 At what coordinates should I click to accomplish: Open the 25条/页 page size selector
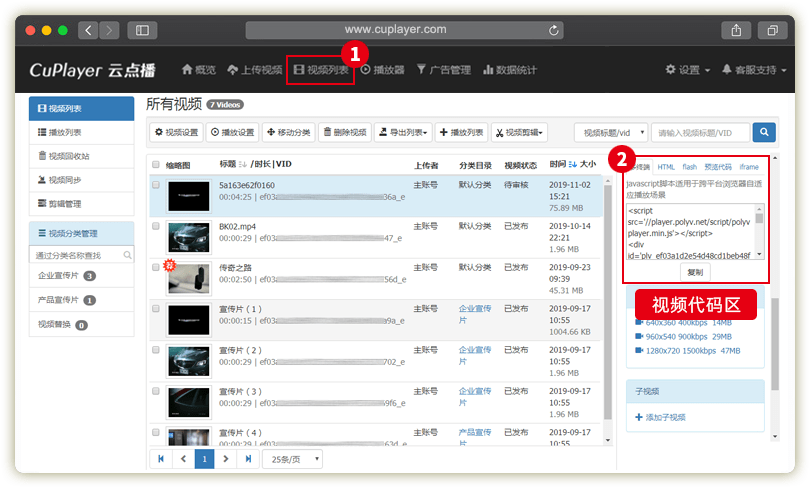coord(292,459)
